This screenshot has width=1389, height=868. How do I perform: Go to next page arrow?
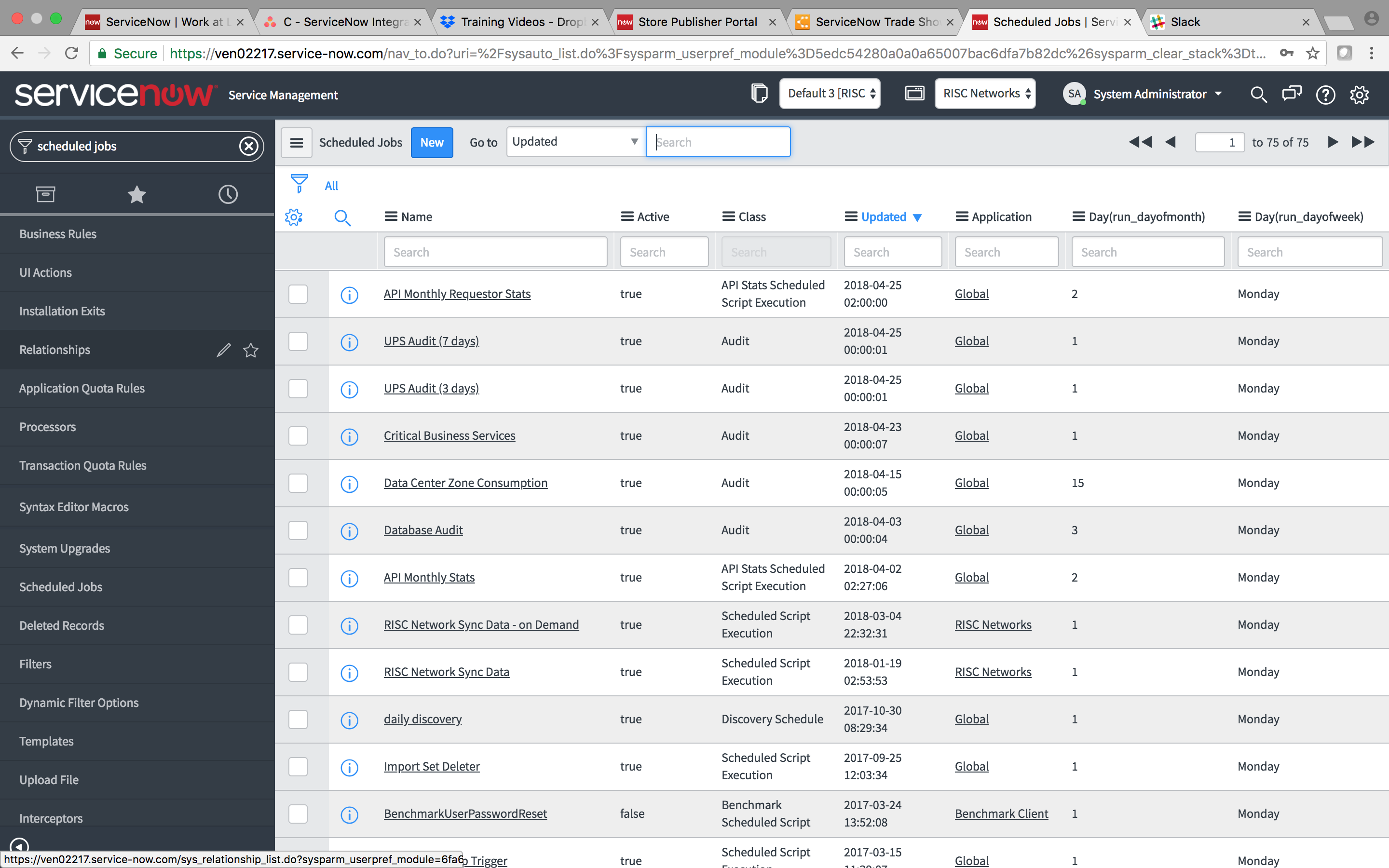click(x=1333, y=142)
